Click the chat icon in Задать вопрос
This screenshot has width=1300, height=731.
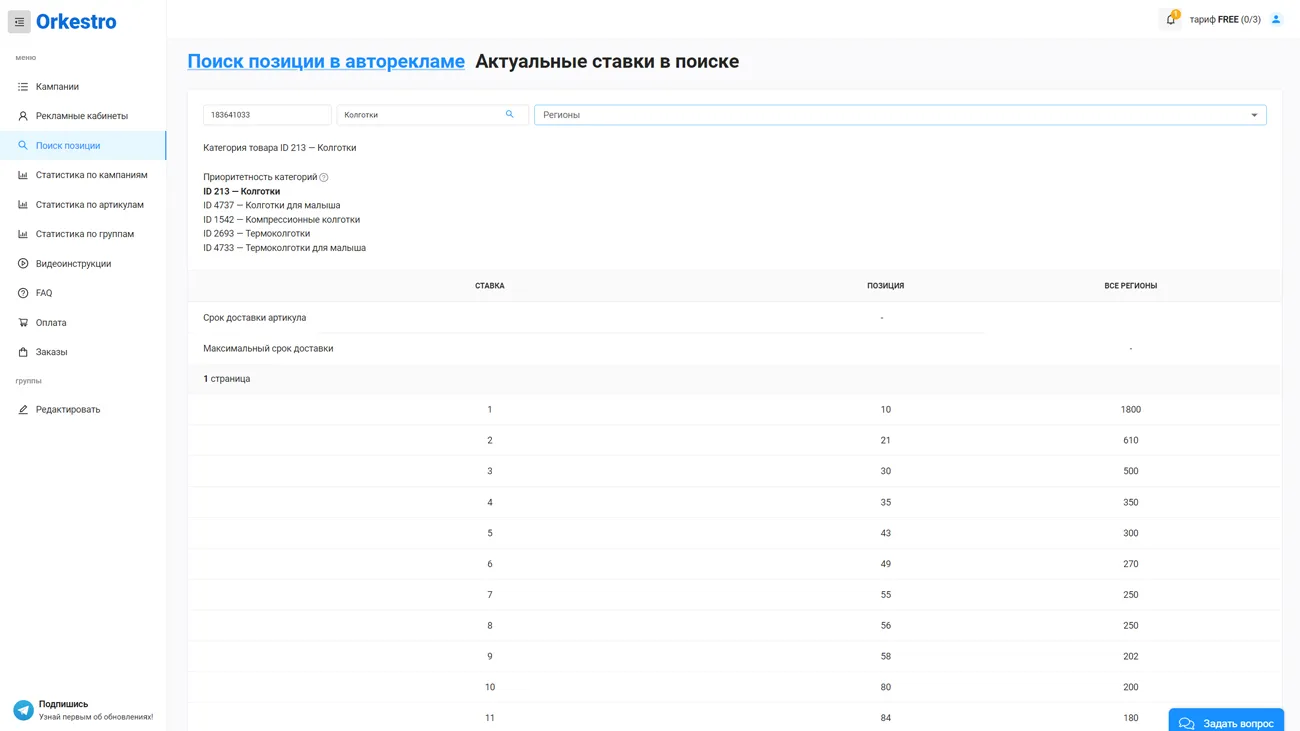[x=1186, y=723]
